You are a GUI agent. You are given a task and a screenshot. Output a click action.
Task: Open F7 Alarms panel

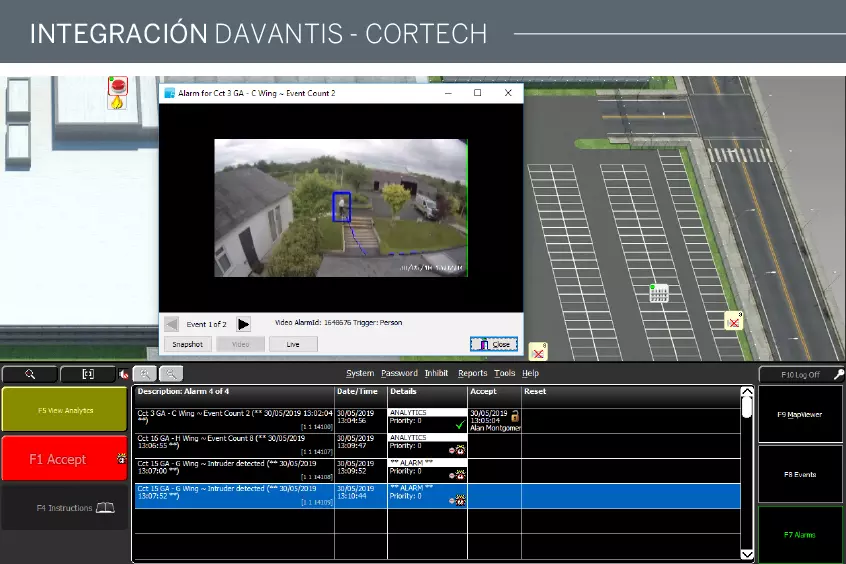(800, 535)
